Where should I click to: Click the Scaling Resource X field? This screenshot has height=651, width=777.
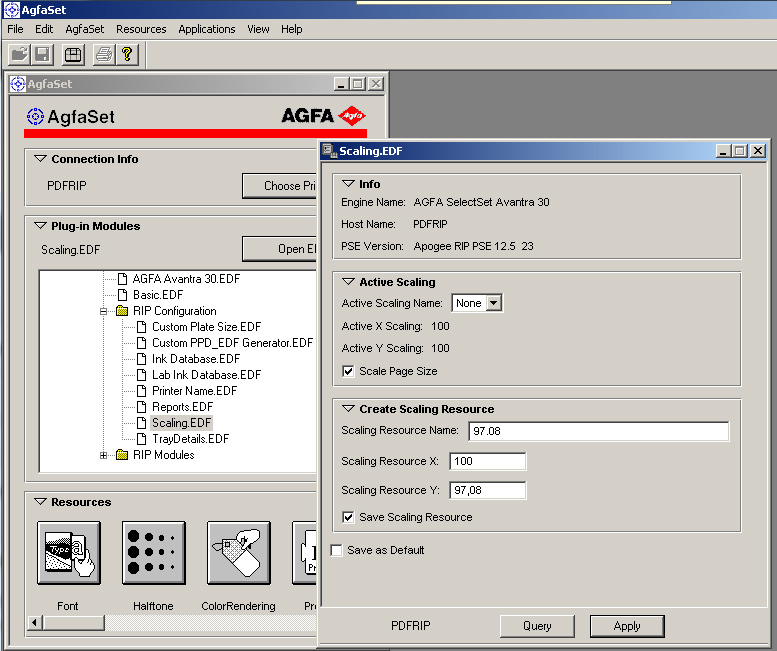[488, 461]
